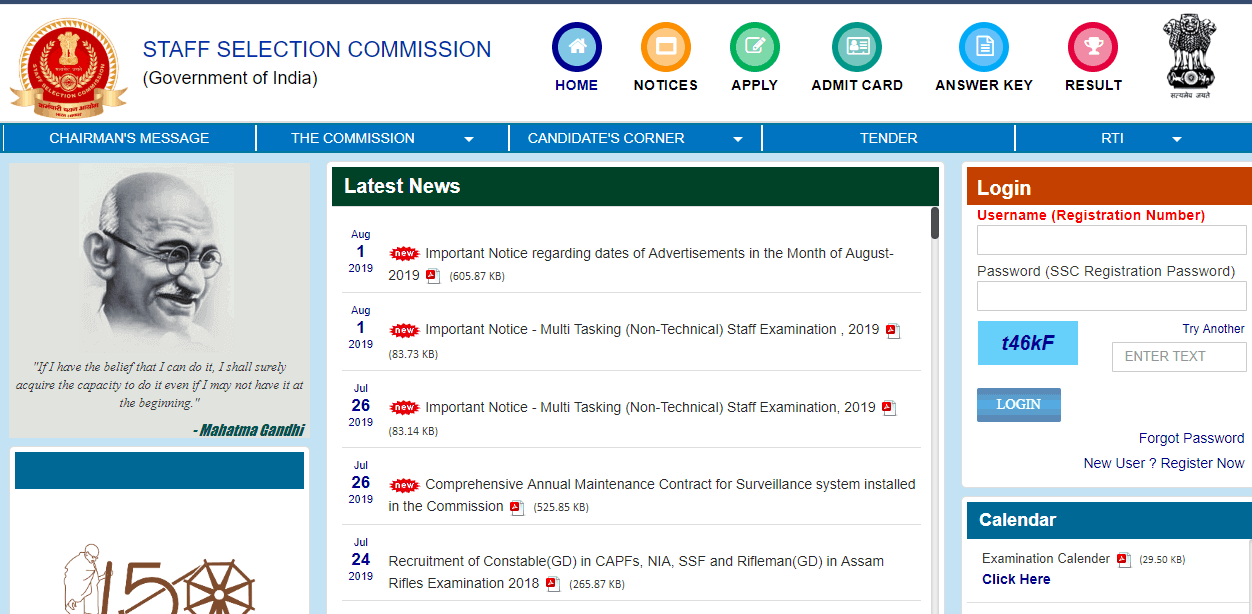This screenshot has width=1252, height=614.
Task: Click the Latest News scrollbar thumb
Action: (935, 223)
